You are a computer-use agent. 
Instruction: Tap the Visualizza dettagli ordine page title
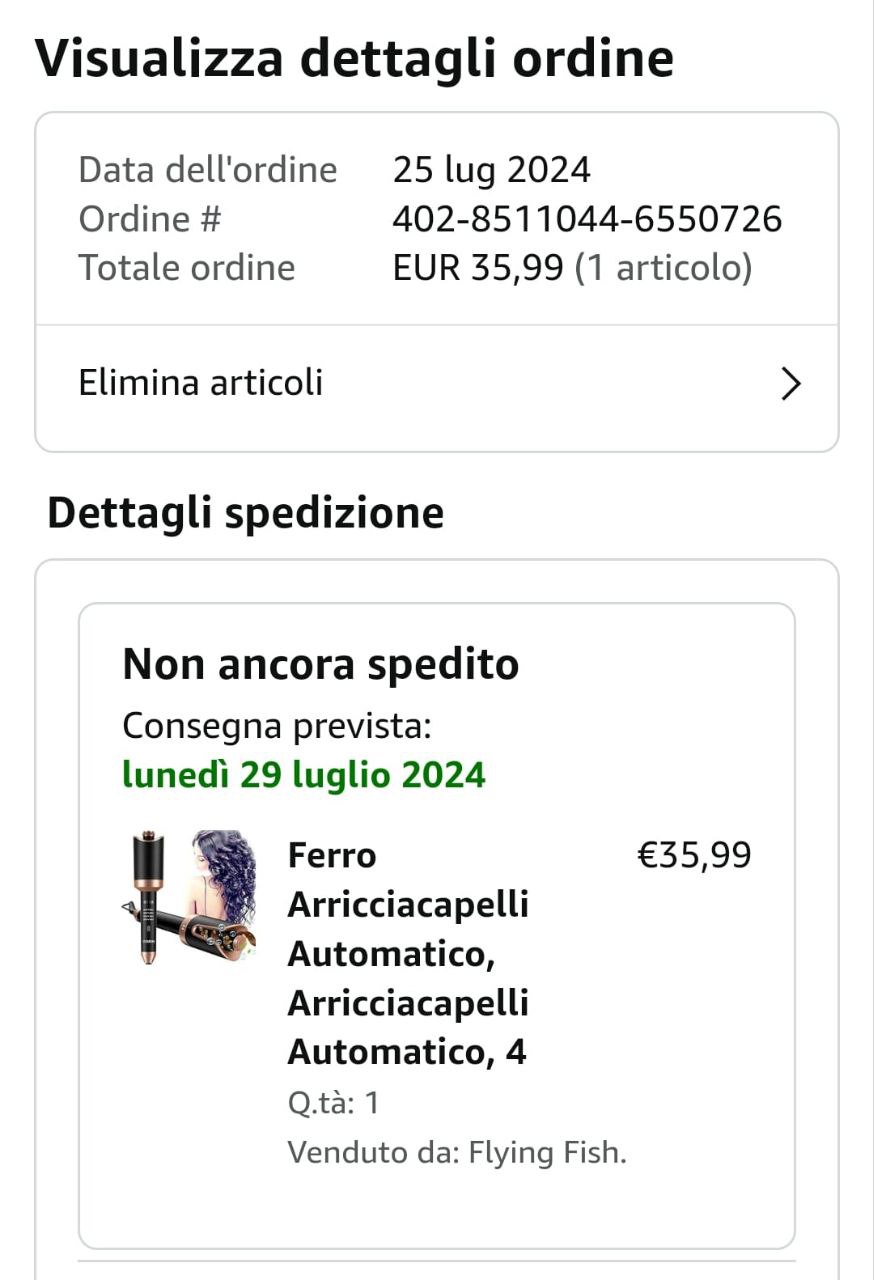[354, 58]
